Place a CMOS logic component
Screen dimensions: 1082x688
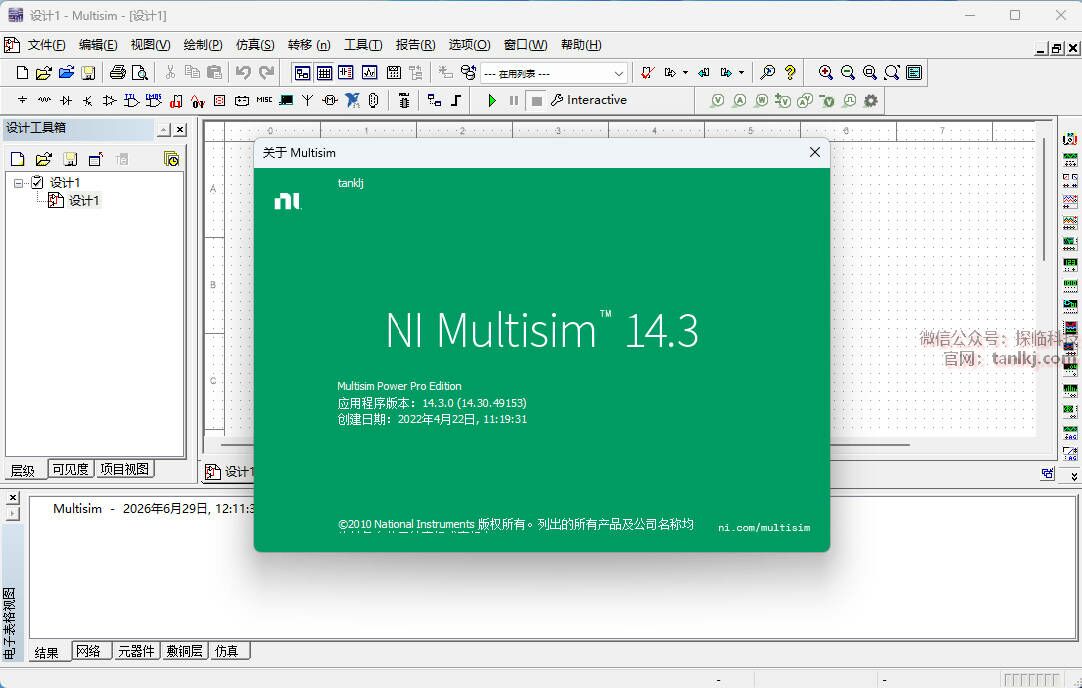(154, 101)
